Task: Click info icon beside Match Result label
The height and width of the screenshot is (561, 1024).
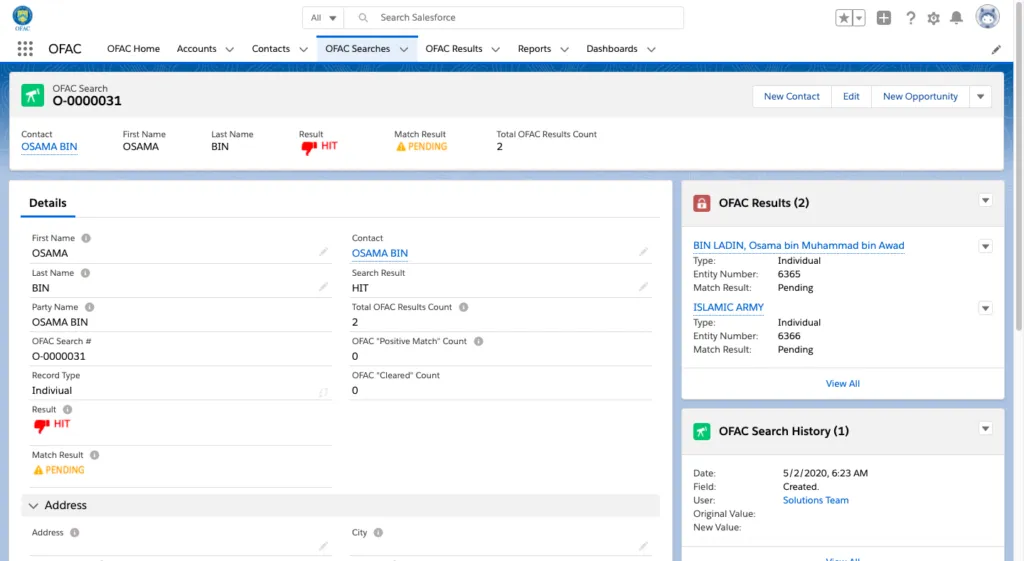Action: tap(94, 455)
